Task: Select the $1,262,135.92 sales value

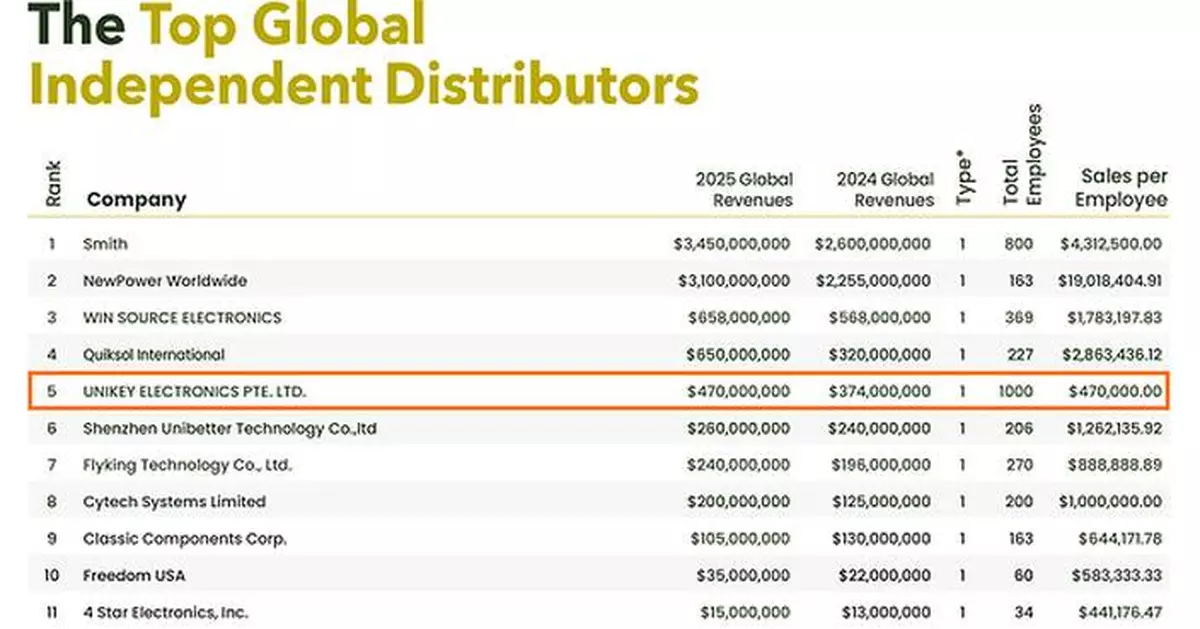Action: pyautogui.click(x=1112, y=428)
